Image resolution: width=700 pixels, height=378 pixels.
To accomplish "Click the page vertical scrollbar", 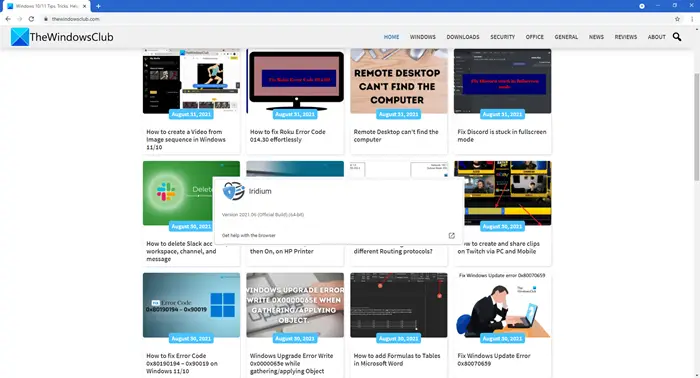I will coord(696,127).
